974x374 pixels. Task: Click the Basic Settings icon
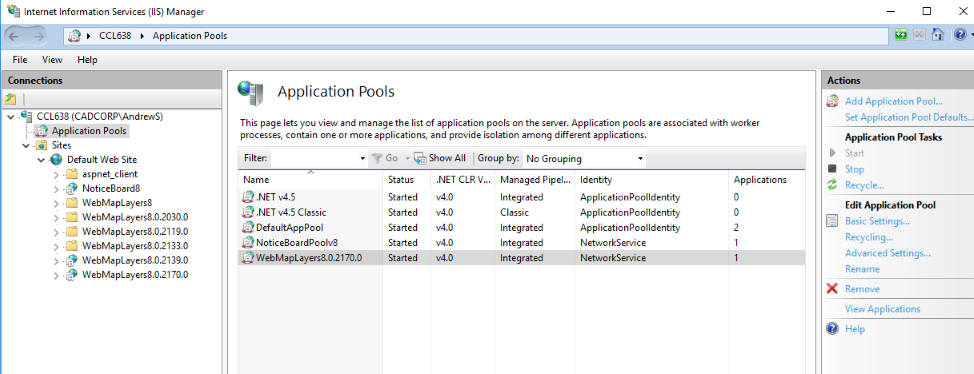832,221
